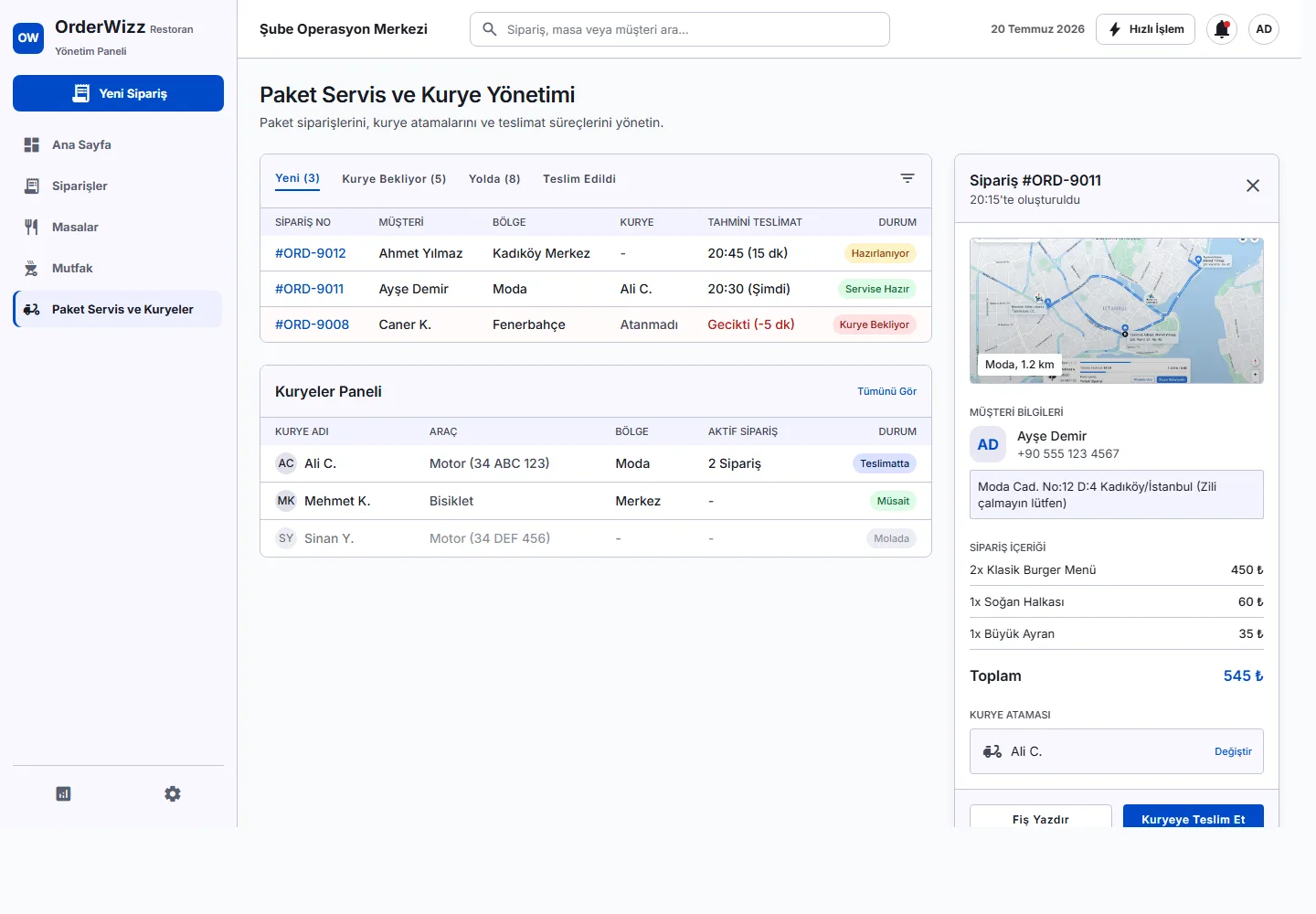Click Fiş Yazdır print receipt button

1041,816
